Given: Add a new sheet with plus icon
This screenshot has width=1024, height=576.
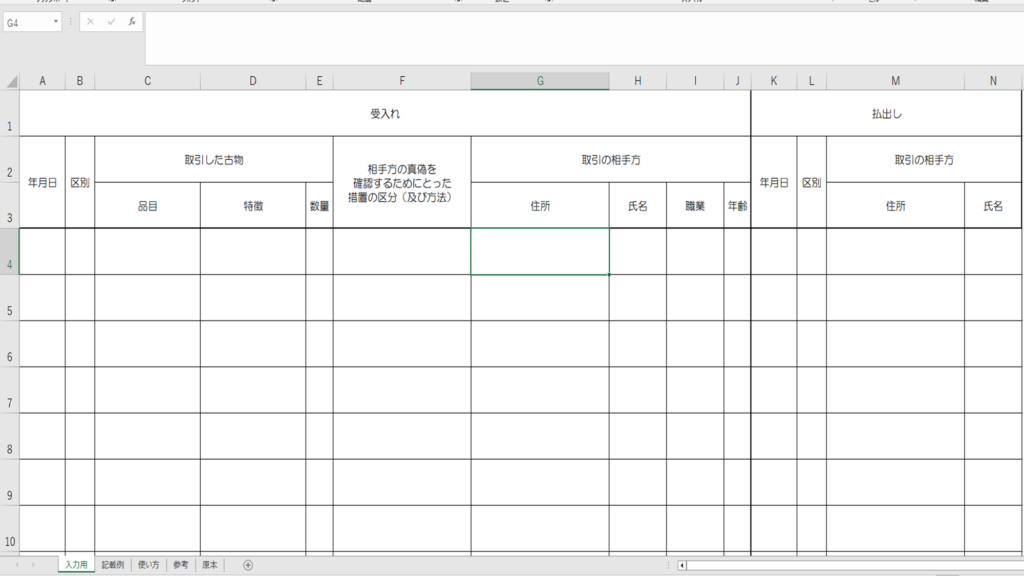Looking at the screenshot, I should click(x=248, y=565).
